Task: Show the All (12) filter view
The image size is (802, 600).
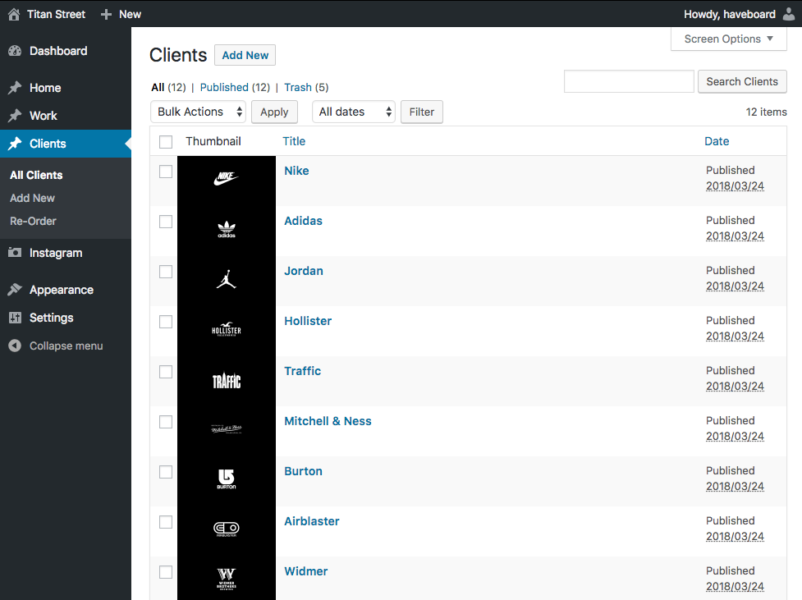Action: click(168, 87)
